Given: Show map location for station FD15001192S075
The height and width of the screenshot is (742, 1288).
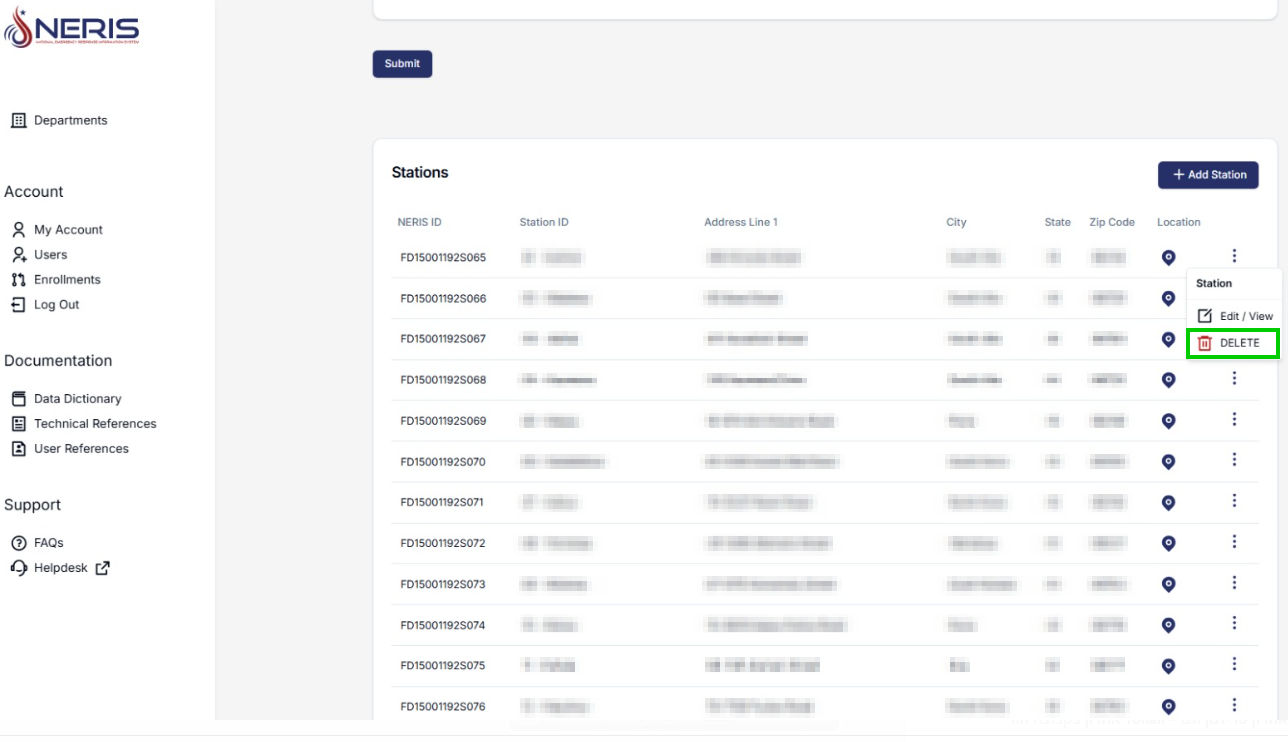Looking at the screenshot, I should [1168, 666].
